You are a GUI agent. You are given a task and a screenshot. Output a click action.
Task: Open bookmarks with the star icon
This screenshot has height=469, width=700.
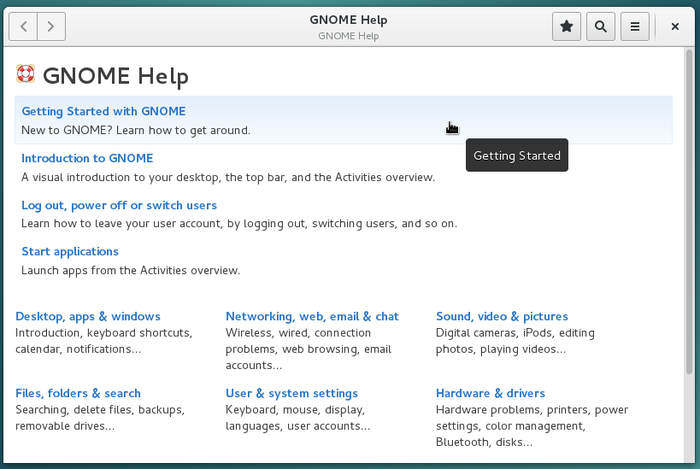click(x=567, y=27)
